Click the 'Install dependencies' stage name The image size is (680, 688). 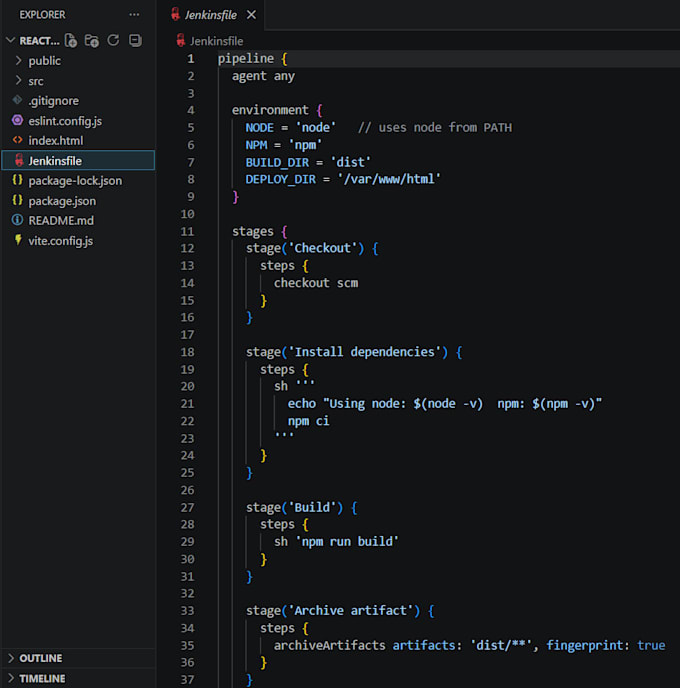365,352
